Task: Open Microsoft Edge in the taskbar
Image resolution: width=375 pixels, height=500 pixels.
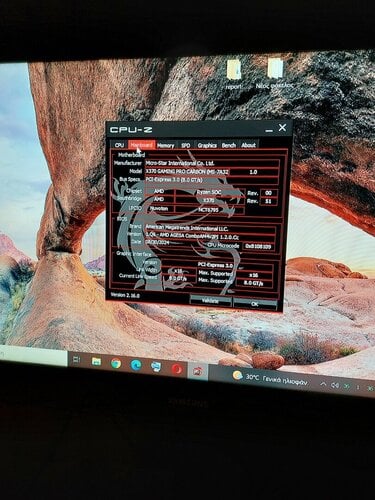Action: pyautogui.click(x=136, y=365)
